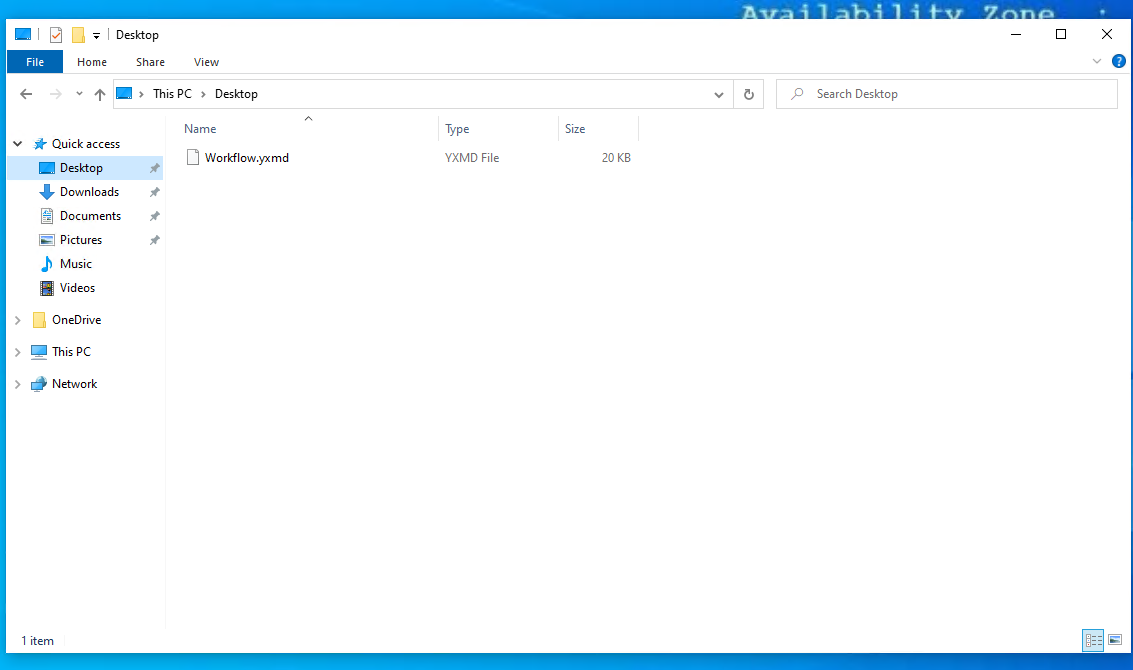Screen dimensions: 1133x670
Task: Select Downloads in Quick access
Action: point(89,192)
